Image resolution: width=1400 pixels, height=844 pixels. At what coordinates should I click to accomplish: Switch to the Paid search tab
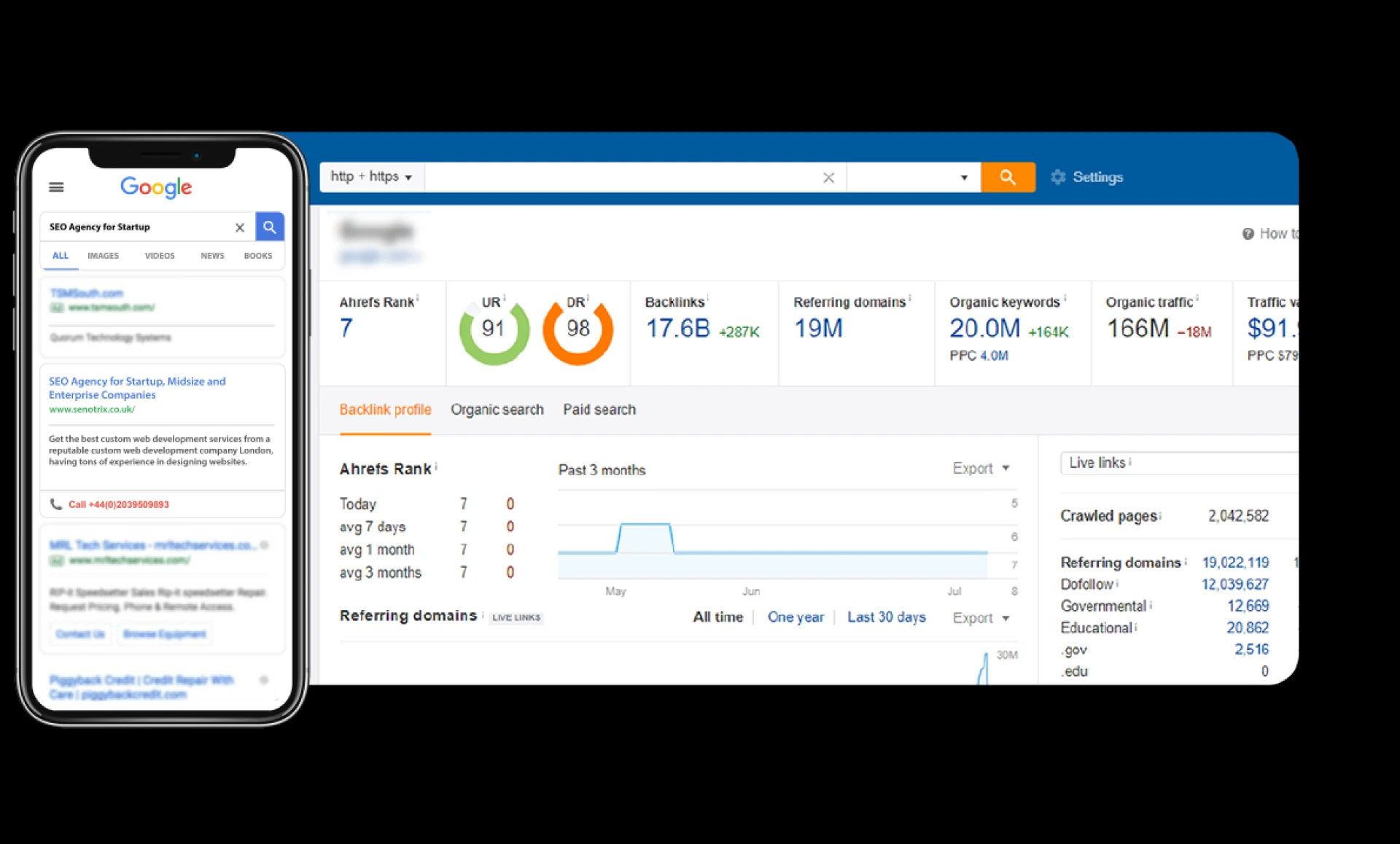click(x=599, y=410)
